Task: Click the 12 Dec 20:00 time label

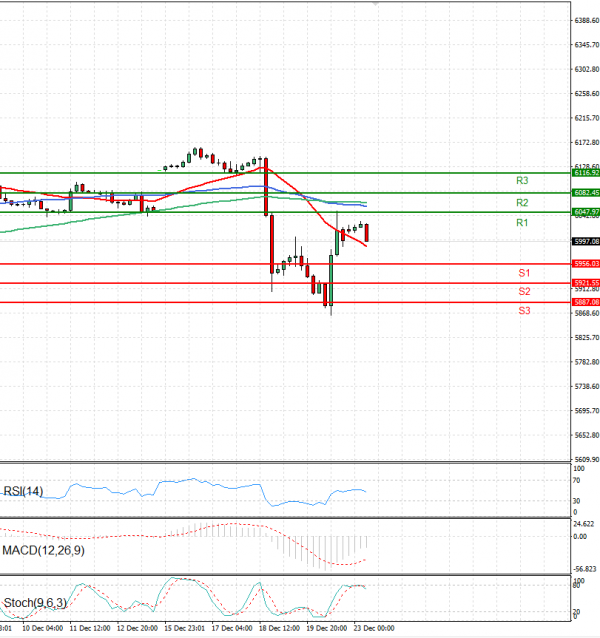Action: coord(137,628)
